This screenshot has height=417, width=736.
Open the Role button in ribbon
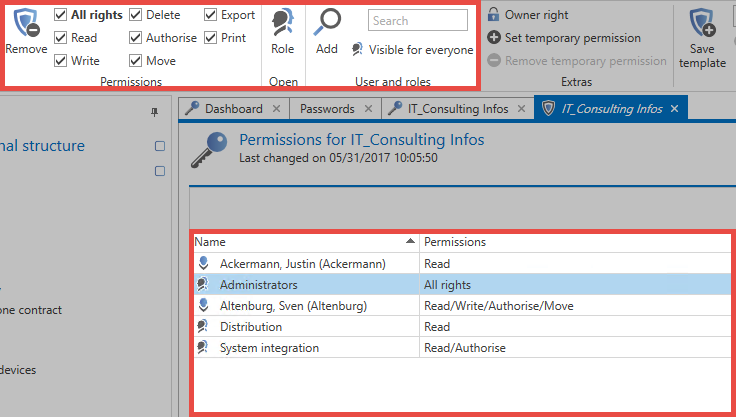click(283, 32)
